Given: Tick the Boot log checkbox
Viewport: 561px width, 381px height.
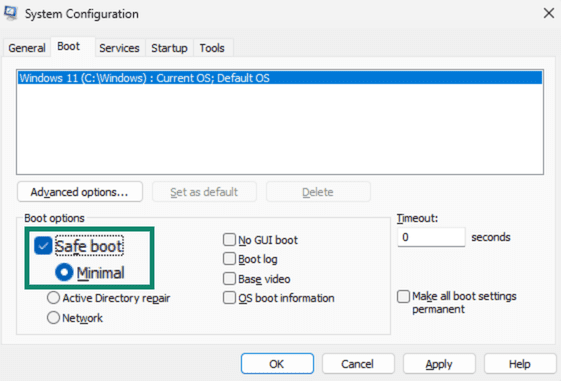Looking at the screenshot, I should click(x=229, y=259).
